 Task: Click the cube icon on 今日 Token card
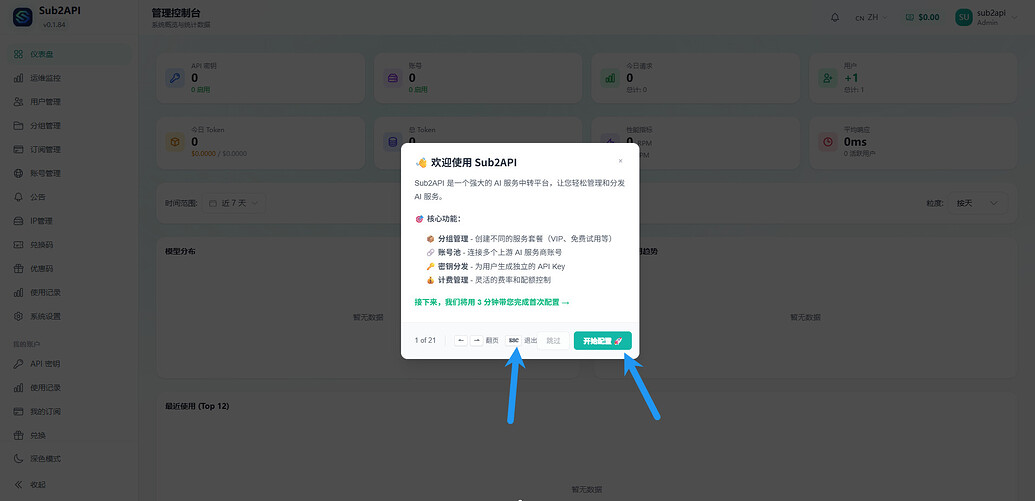tap(175, 141)
